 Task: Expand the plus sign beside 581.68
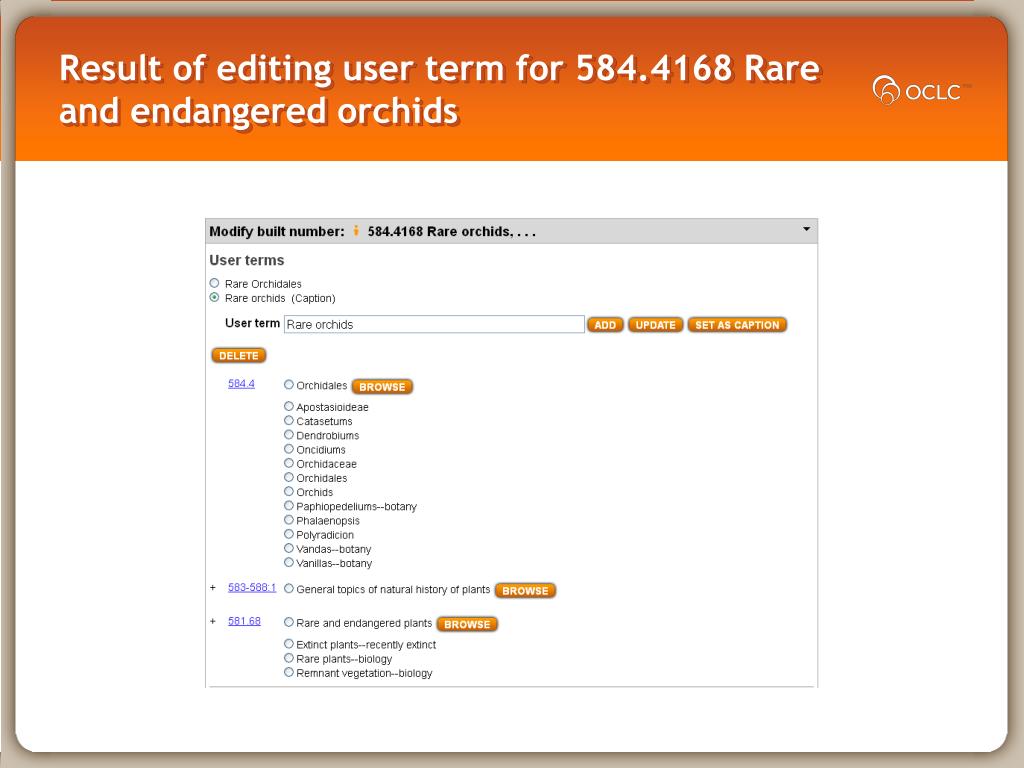213,621
